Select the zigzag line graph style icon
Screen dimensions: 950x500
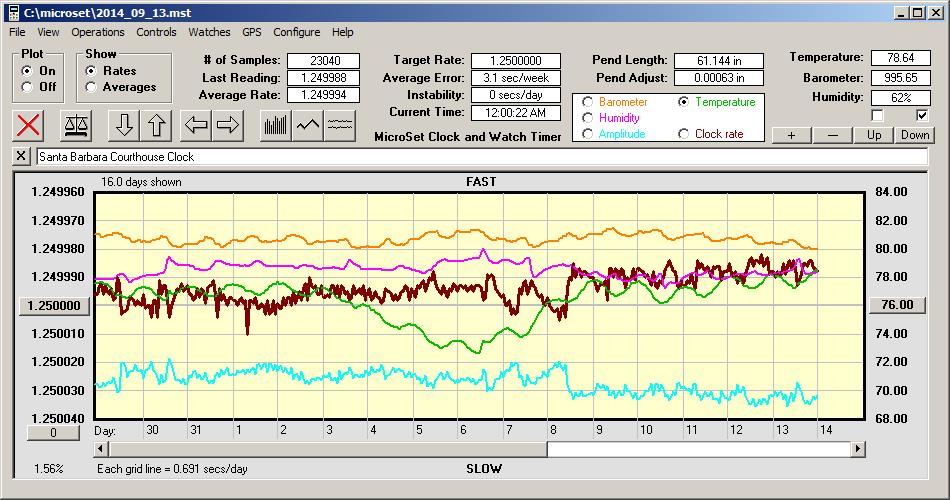(308, 125)
